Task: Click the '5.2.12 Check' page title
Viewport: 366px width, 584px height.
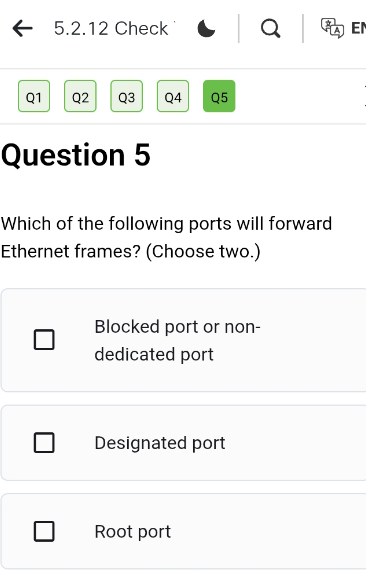Action: (x=111, y=28)
